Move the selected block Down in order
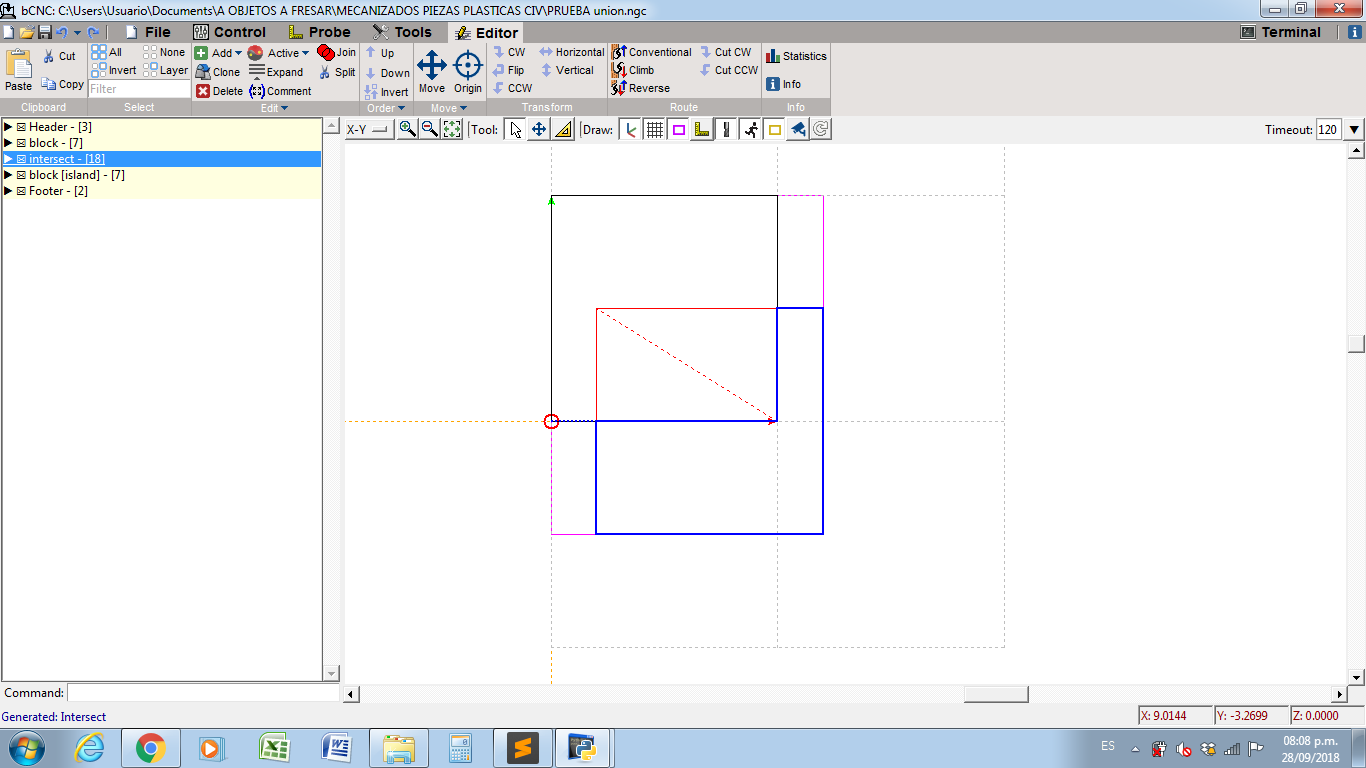The image size is (1366, 768). (386, 73)
